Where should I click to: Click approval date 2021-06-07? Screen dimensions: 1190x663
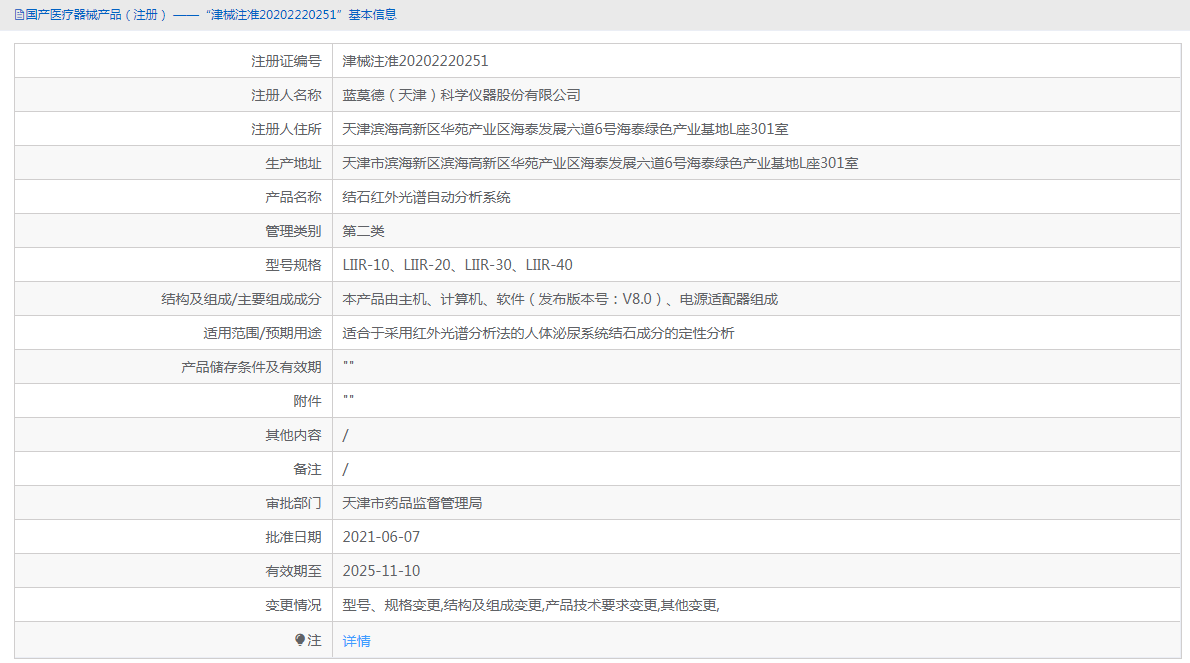click(381, 537)
